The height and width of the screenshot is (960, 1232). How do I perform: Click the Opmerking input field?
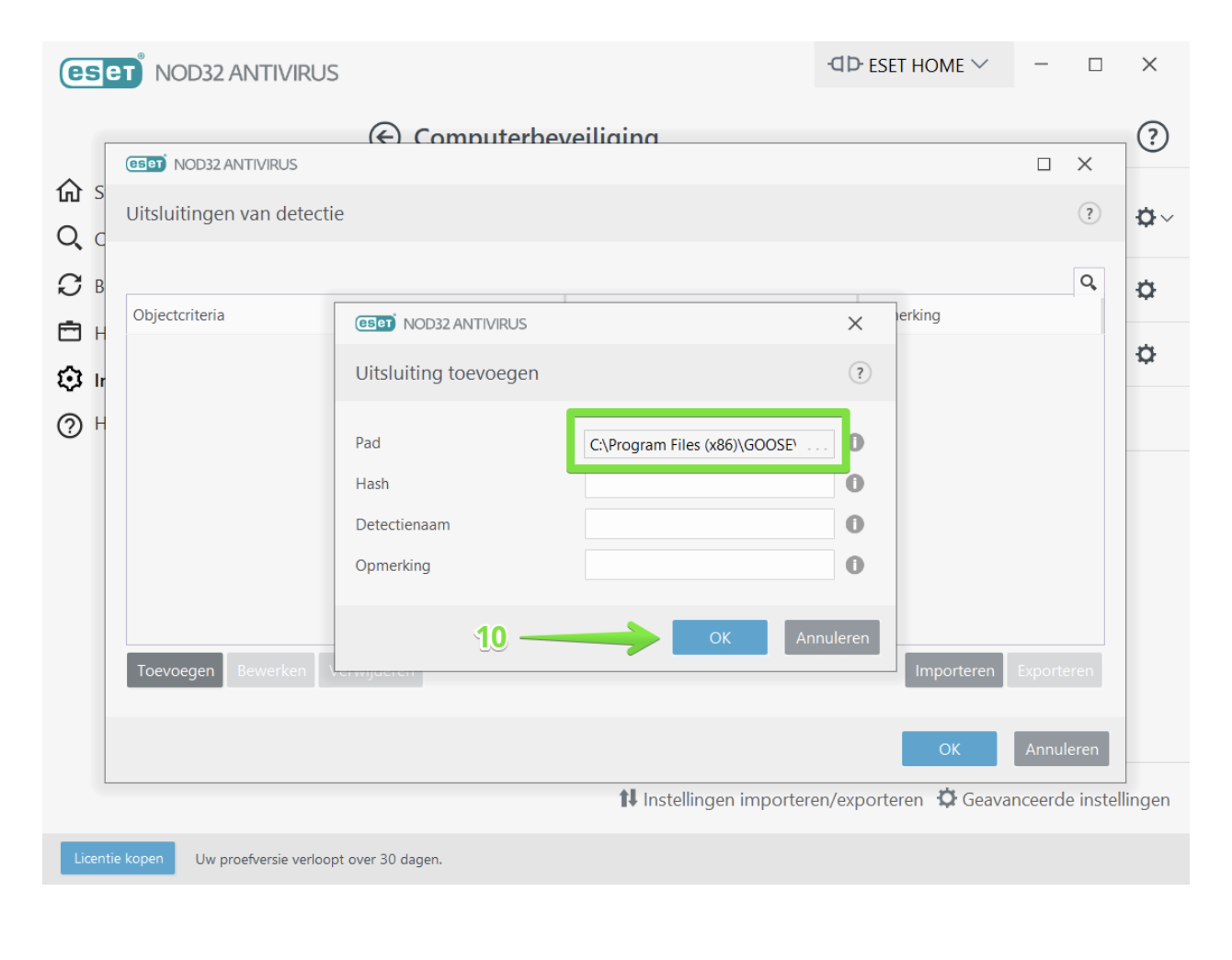[709, 565]
